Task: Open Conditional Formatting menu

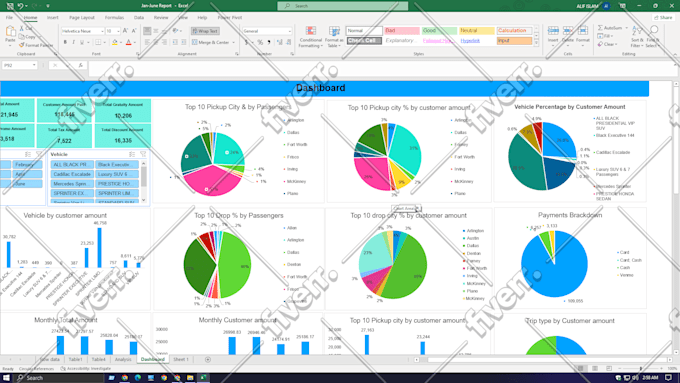Action: pos(311,37)
